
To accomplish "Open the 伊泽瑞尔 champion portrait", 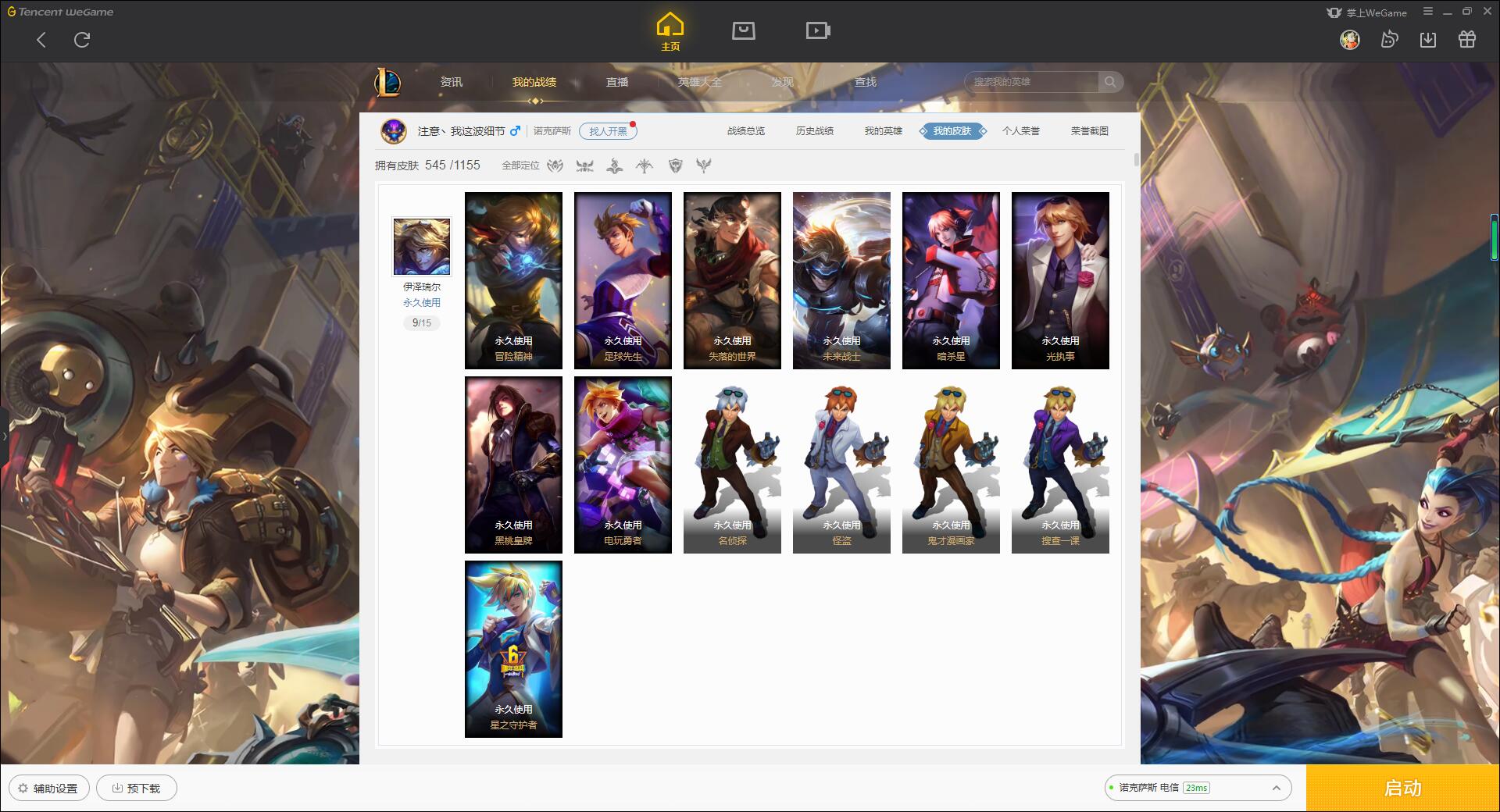I will [x=422, y=247].
